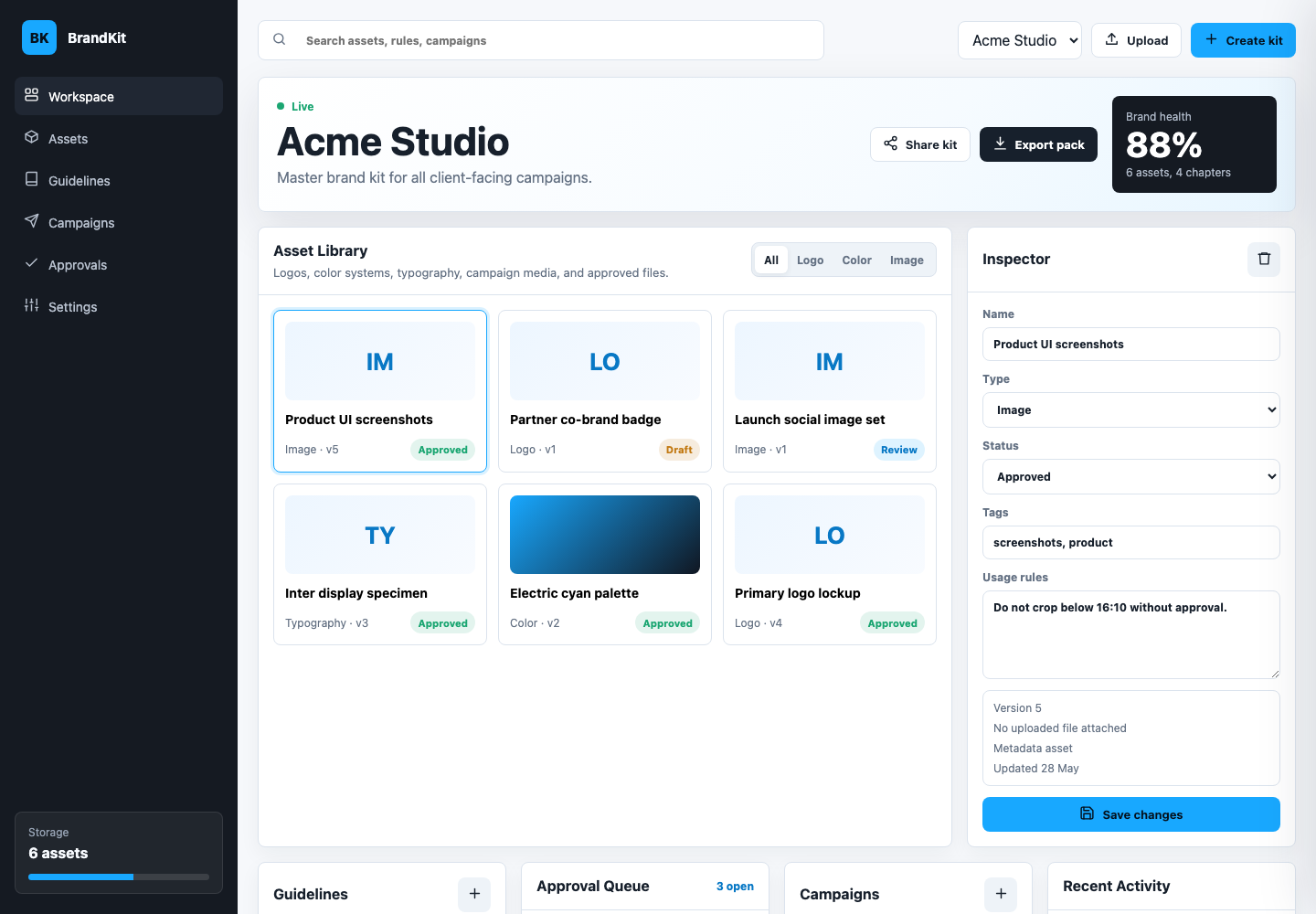This screenshot has width=1316, height=914.
Task: Add a campaign with the plus icon
Action: [x=1001, y=894]
